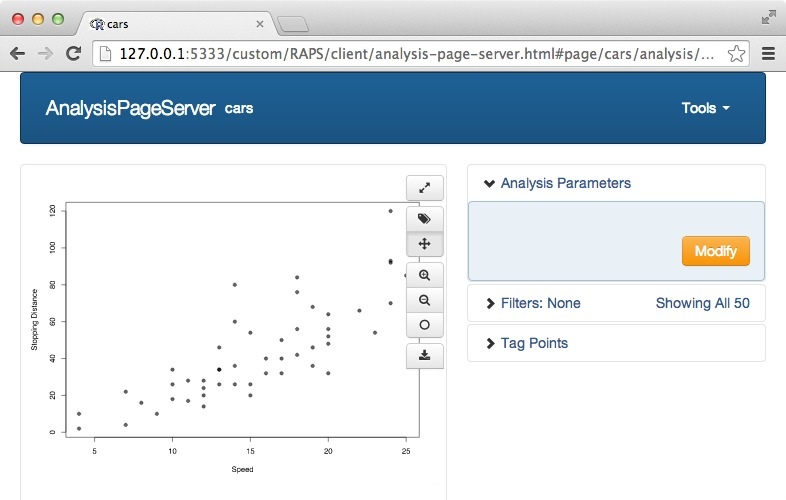Click the Showing All 50 label
The image size is (786, 500).
click(702, 303)
